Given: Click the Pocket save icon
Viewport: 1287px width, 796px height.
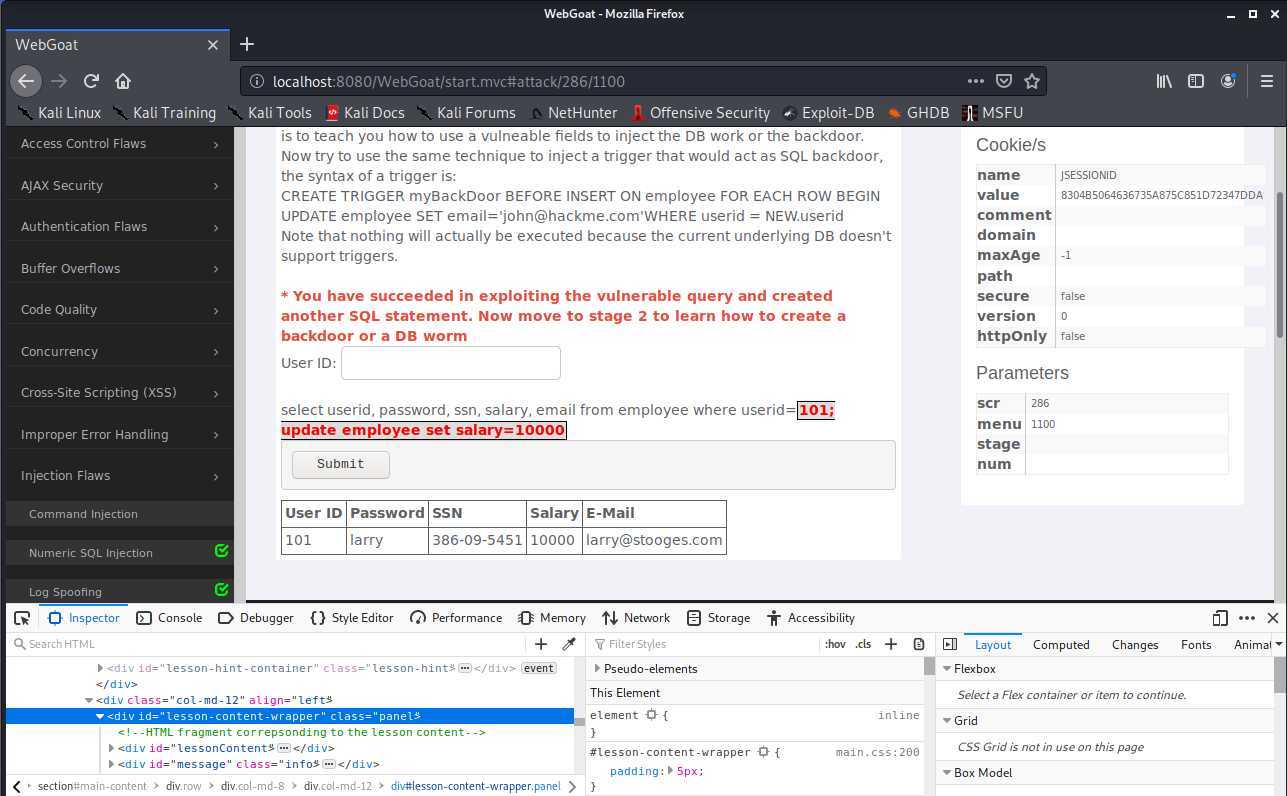Looking at the screenshot, I should 1004,81.
